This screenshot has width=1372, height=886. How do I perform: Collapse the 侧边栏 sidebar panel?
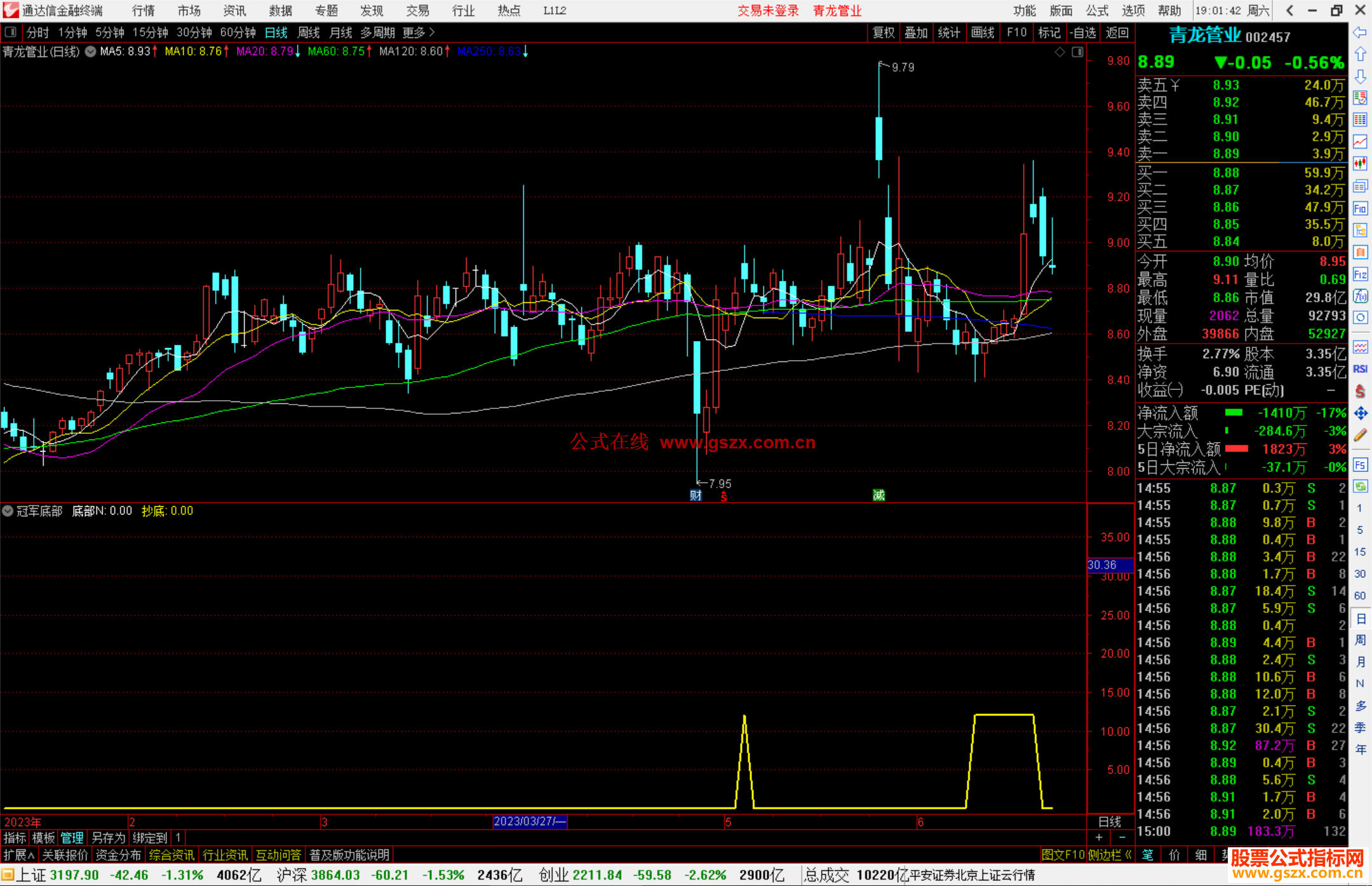pyautogui.click(x=1110, y=855)
